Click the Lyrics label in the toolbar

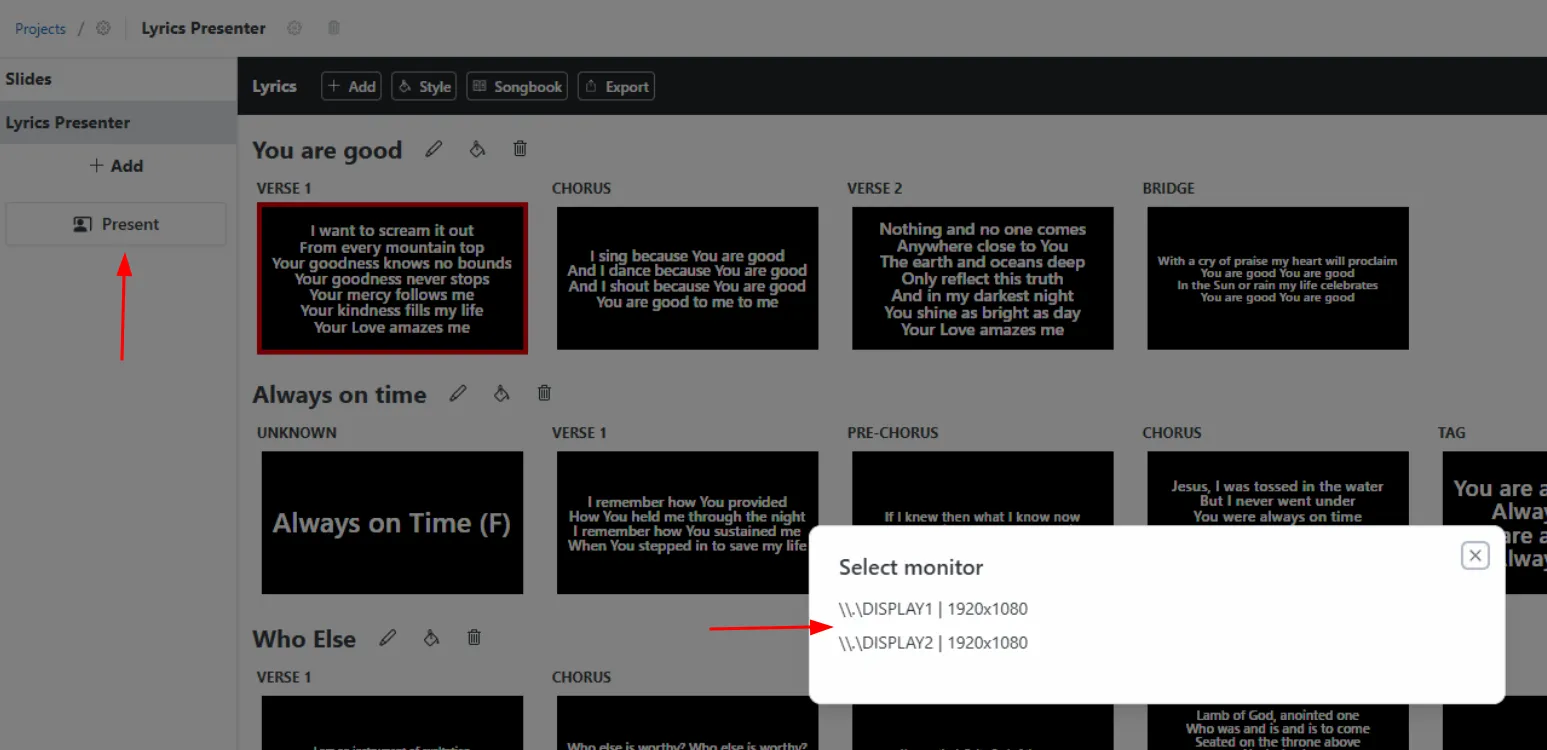(274, 87)
